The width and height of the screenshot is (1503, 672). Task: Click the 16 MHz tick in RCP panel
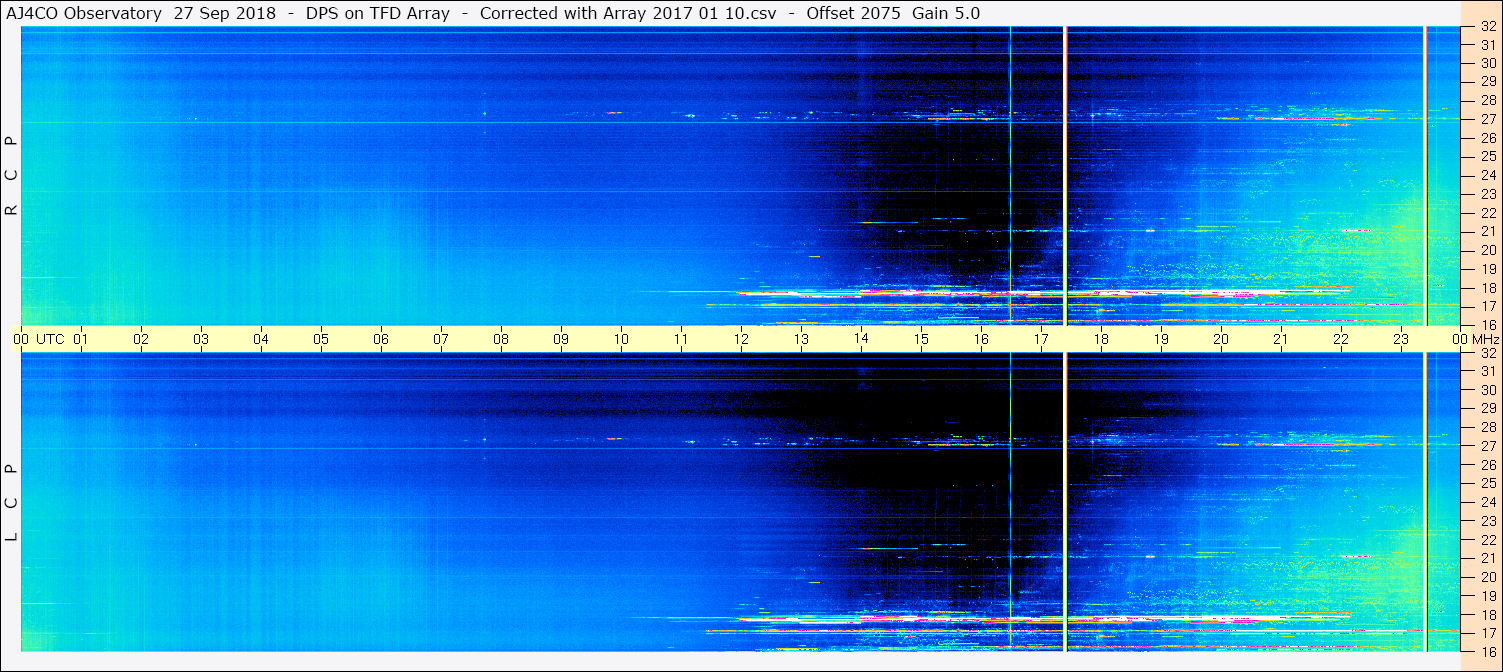point(1487,324)
